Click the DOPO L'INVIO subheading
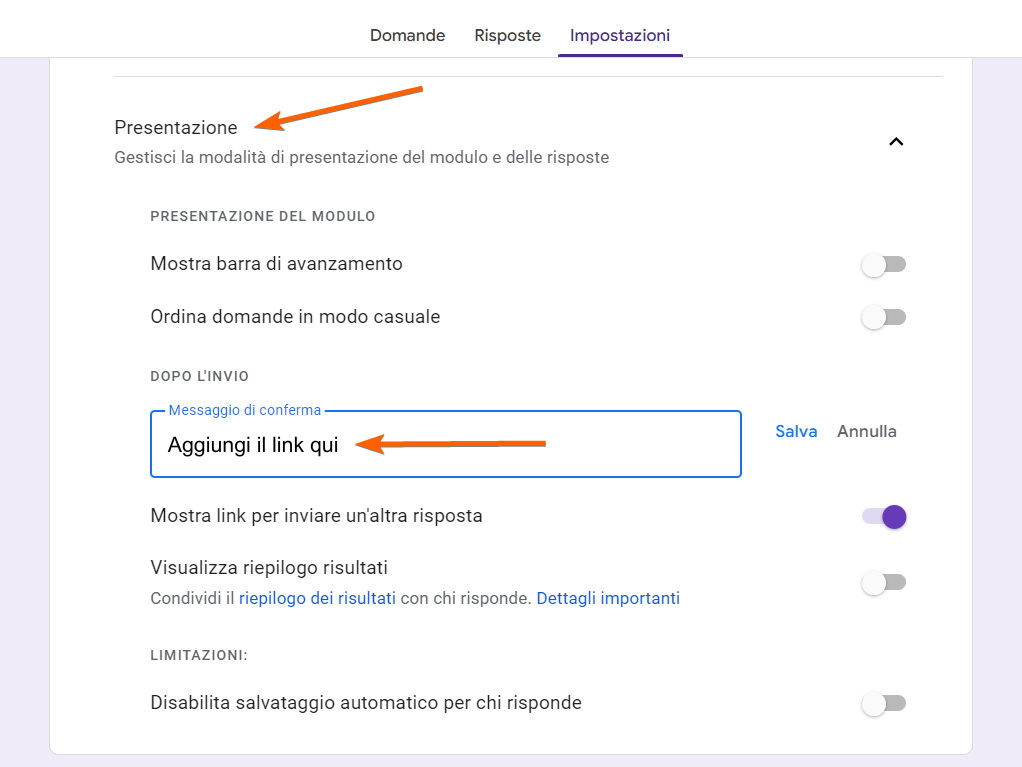 199,377
